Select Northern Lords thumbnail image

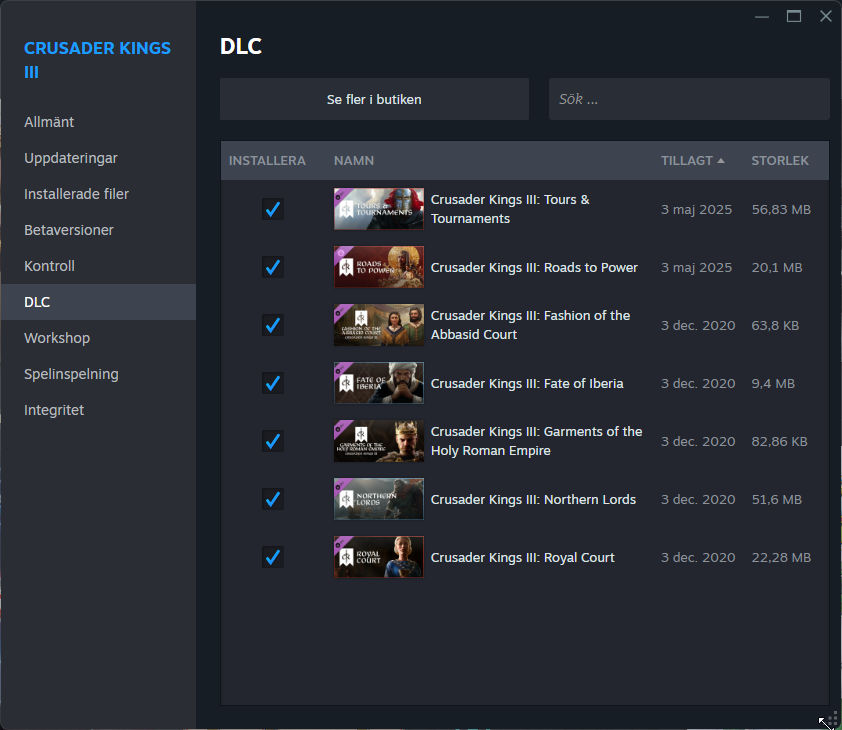pos(379,499)
